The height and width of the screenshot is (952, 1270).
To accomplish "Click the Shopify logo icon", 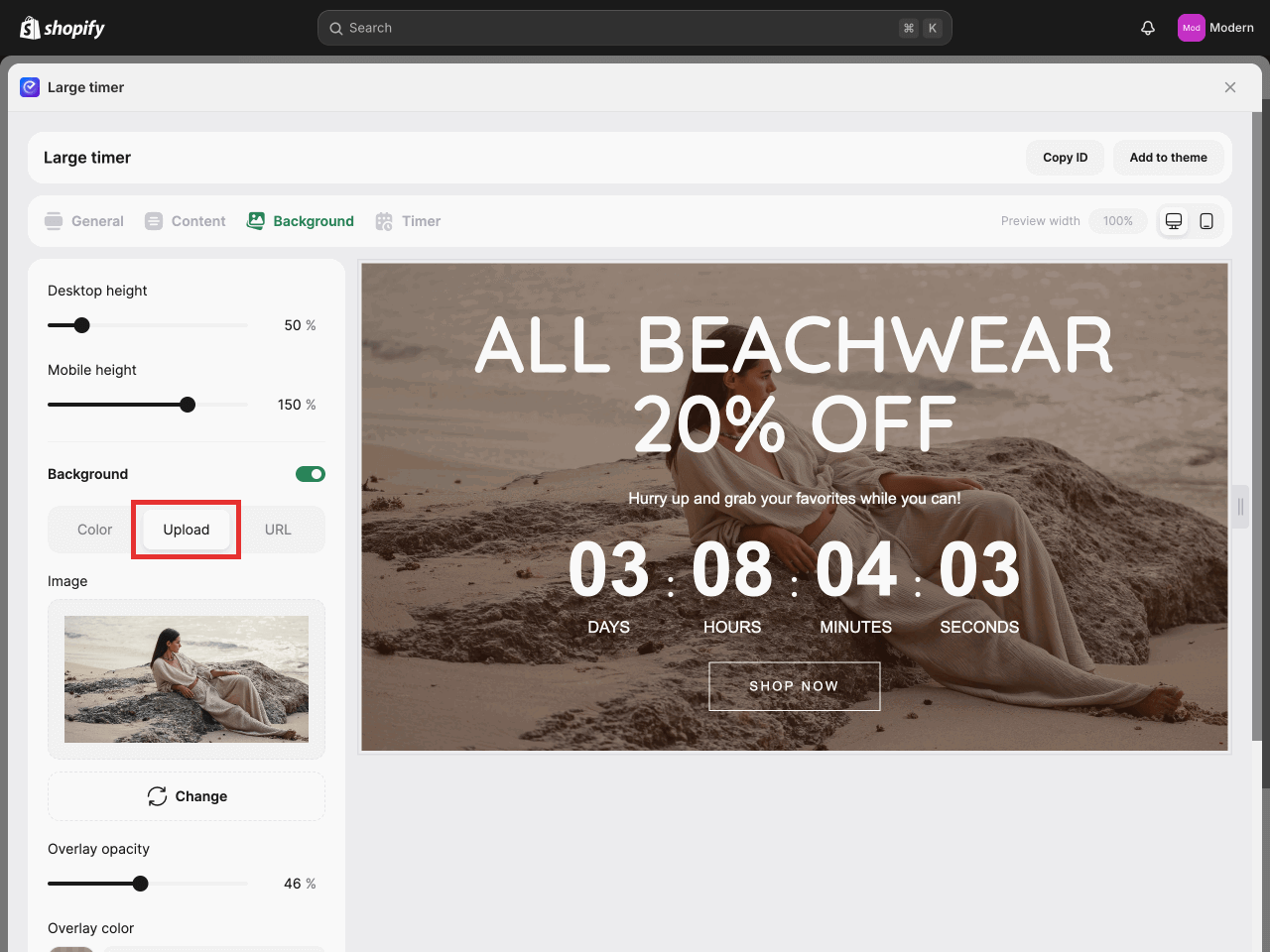I will click(x=30, y=28).
